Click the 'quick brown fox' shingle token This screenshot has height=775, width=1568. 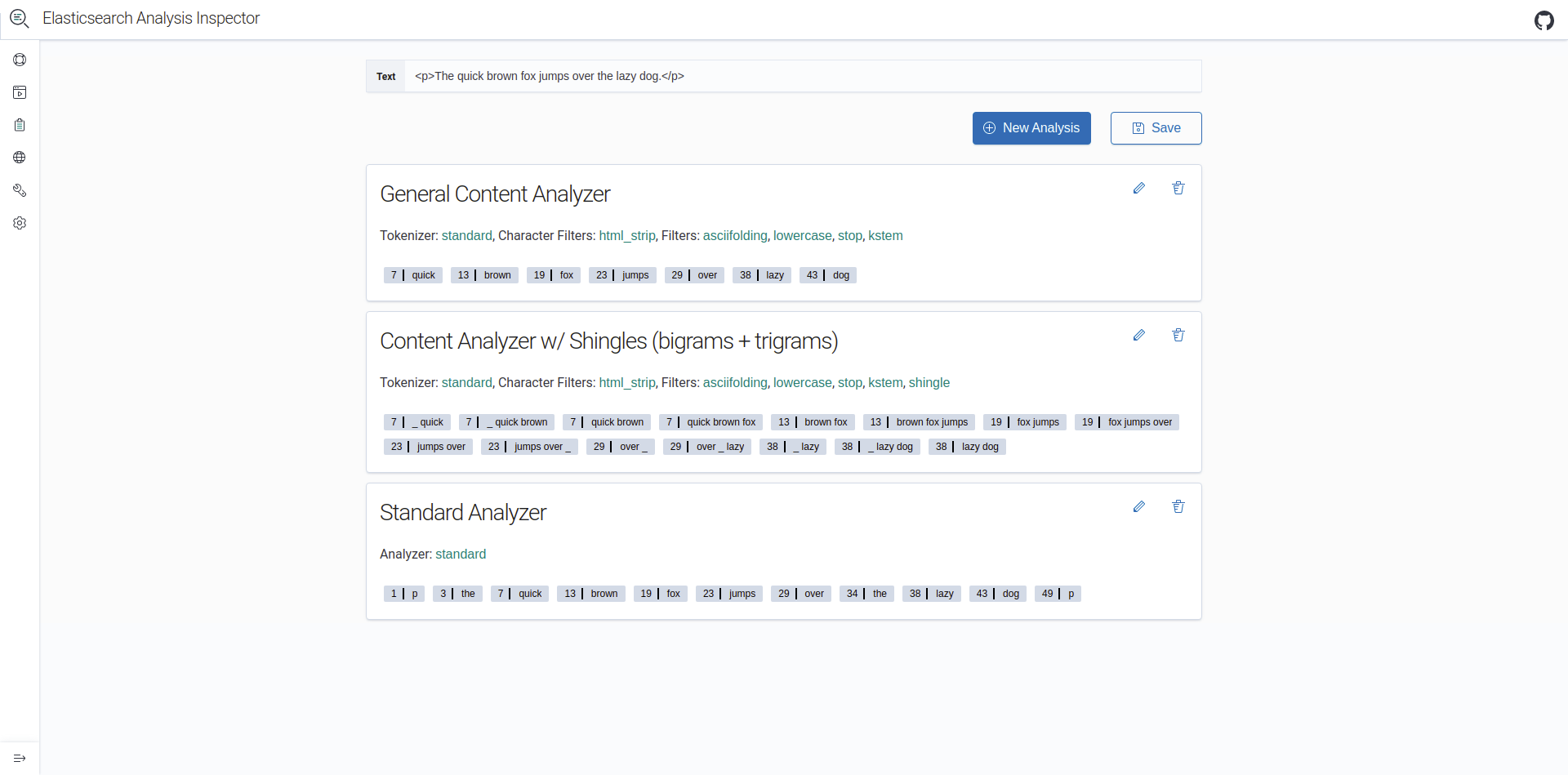click(710, 422)
